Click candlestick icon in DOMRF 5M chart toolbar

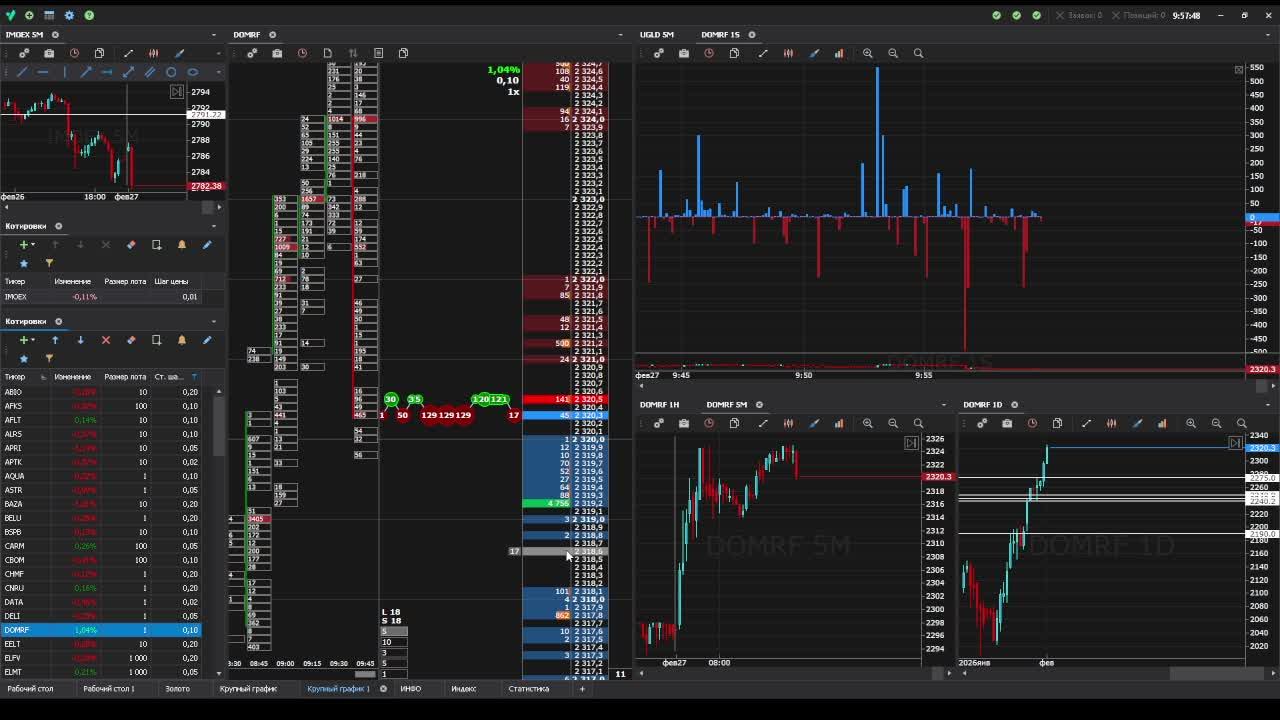click(x=788, y=423)
